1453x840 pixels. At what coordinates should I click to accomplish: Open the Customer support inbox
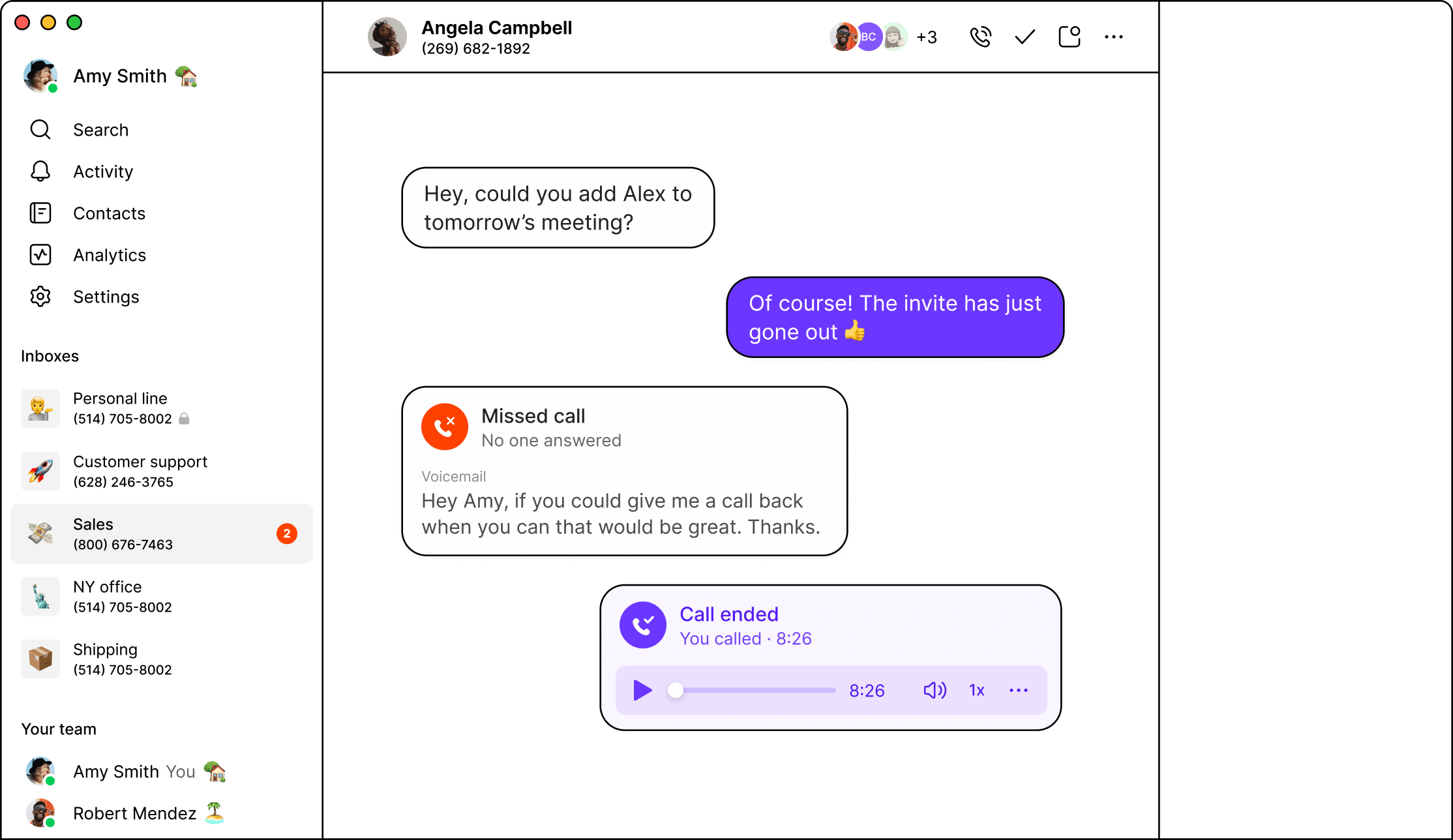162,471
